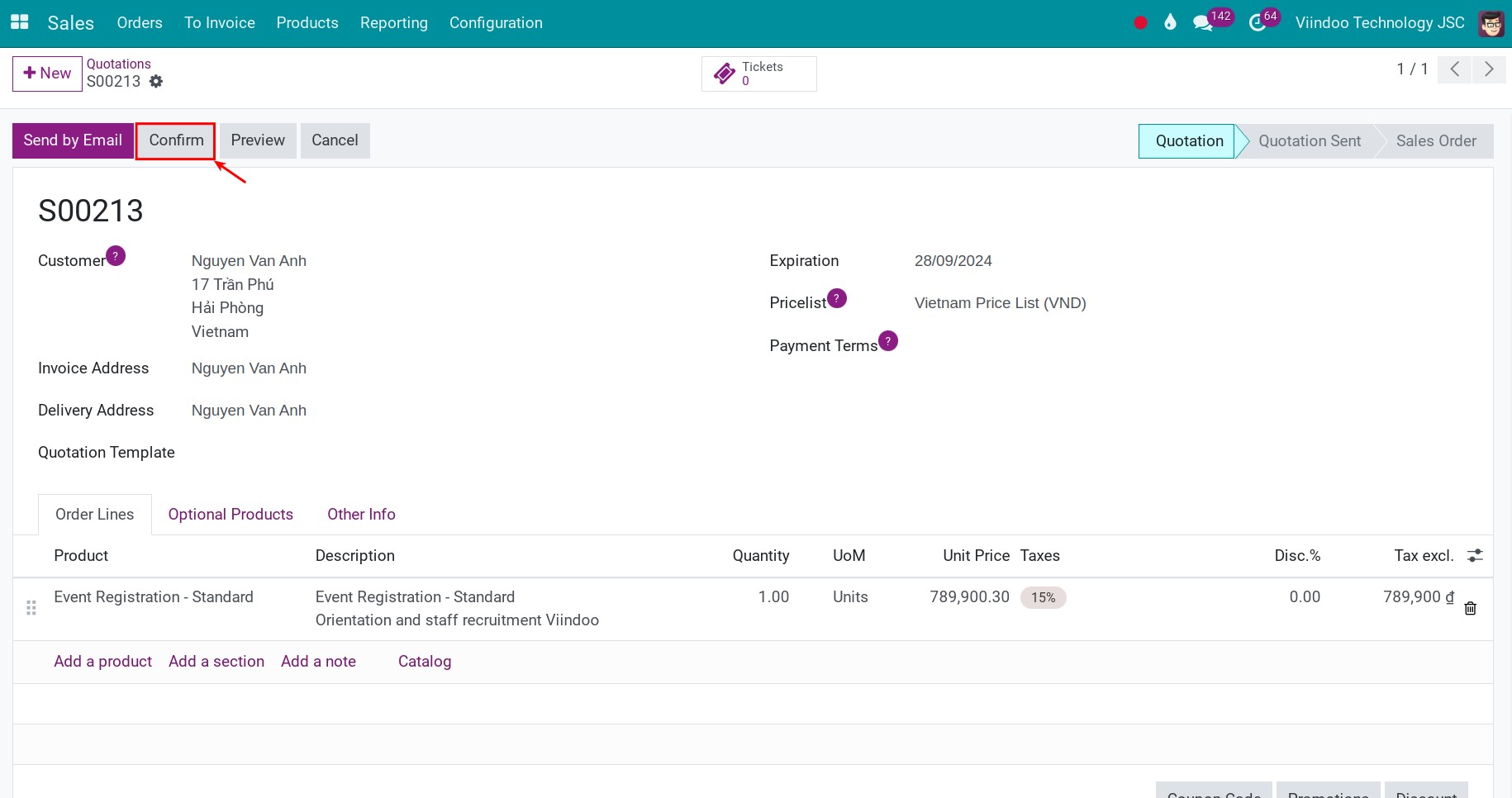The height and width of the screenshot is (798, 1512).
Task: Select Quotation Sent status stage
Action: (1310, 141)
